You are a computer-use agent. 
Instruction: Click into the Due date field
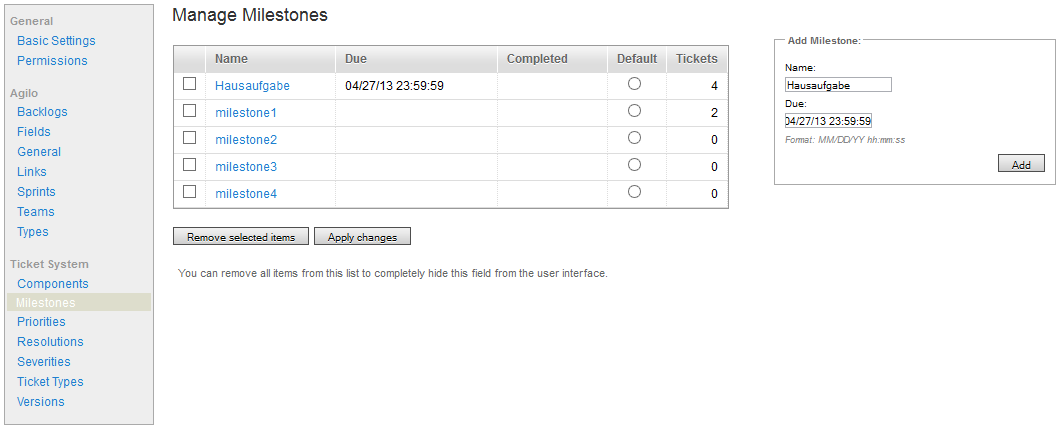(x=828, y=121)
